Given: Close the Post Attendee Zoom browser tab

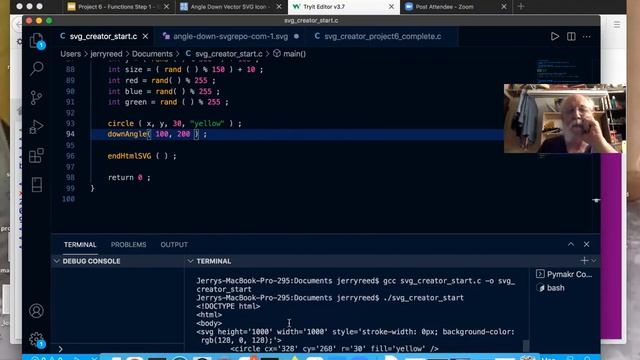Looking at the screenshot, I should 504,7.
